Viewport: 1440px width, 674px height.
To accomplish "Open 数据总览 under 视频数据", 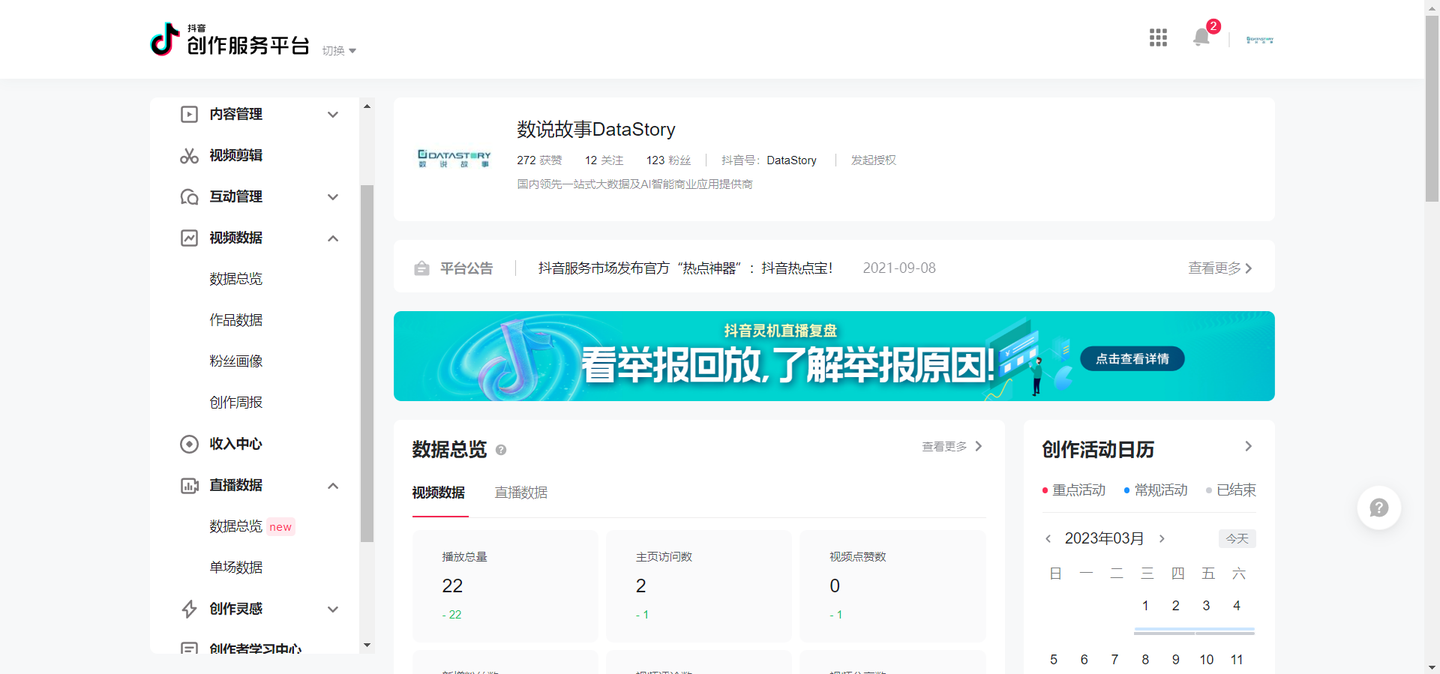I will point(236,279).
